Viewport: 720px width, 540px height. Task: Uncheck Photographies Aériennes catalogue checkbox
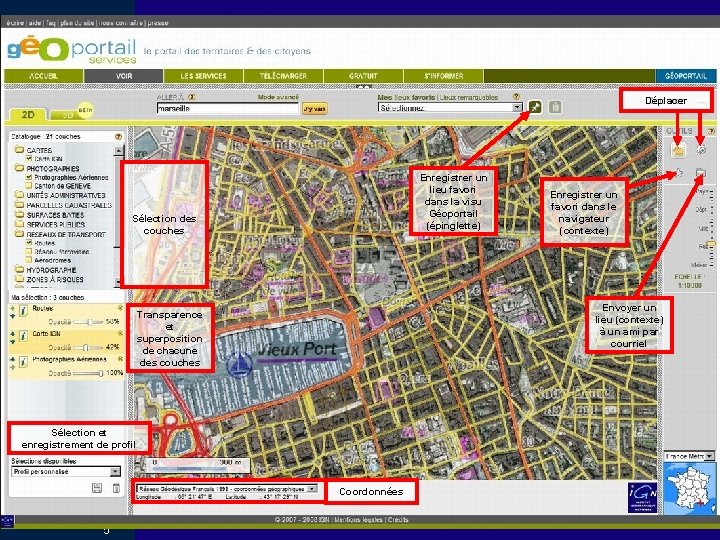(29, 177)
